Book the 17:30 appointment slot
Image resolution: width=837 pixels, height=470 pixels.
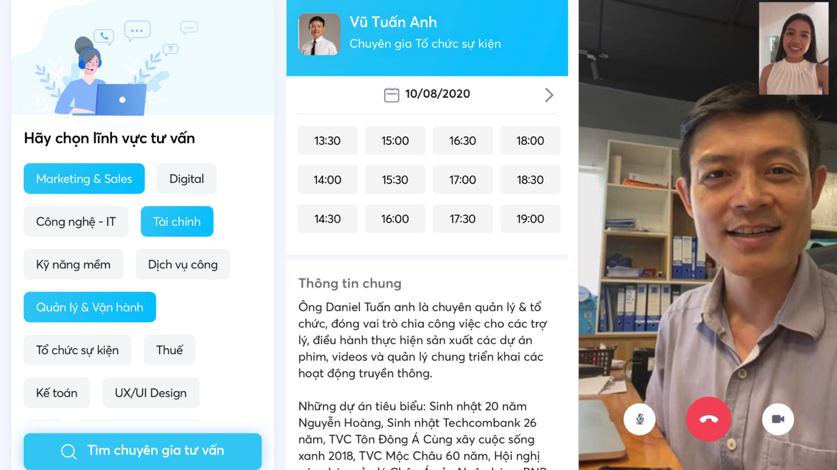point(462,218)
